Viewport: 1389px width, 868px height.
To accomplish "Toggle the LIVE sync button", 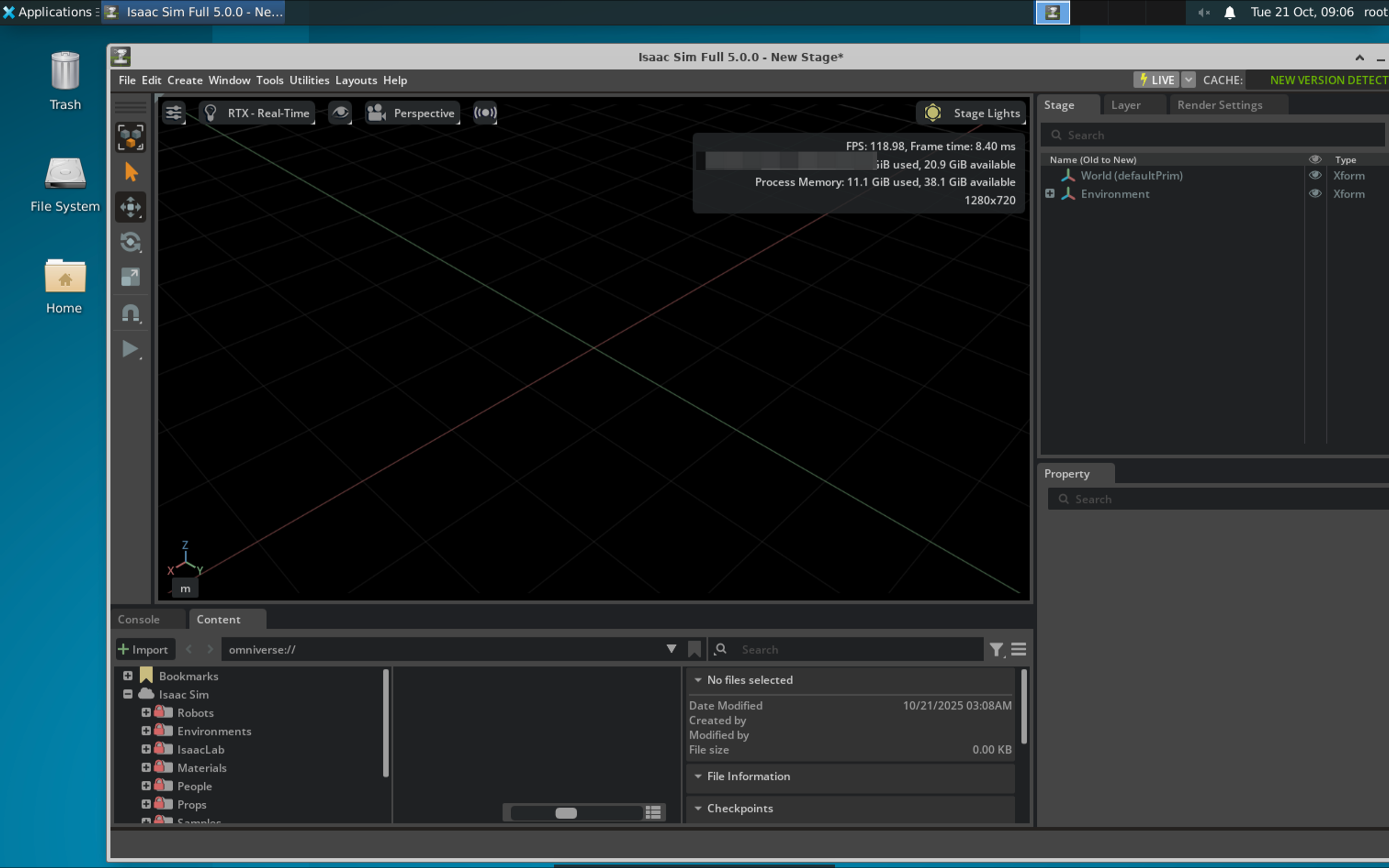I will coord(1157,80).
